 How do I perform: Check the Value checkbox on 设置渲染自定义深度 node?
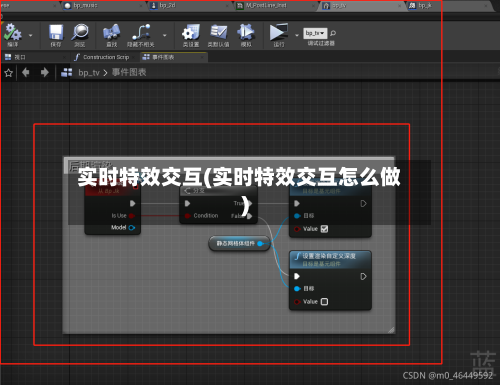pyautogui.click(x=324, y=302)
